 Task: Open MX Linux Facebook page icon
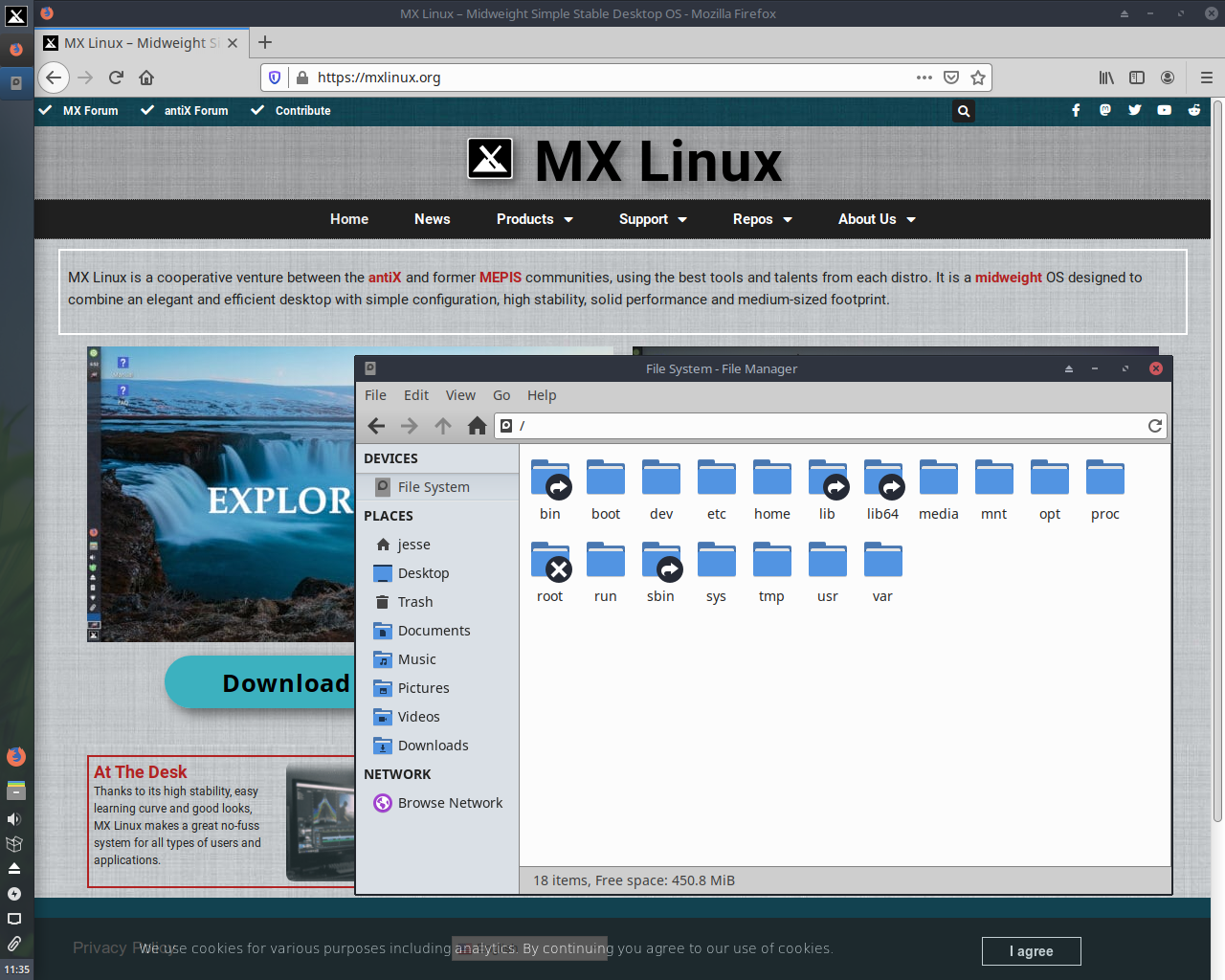click(x=1076, y=110)
